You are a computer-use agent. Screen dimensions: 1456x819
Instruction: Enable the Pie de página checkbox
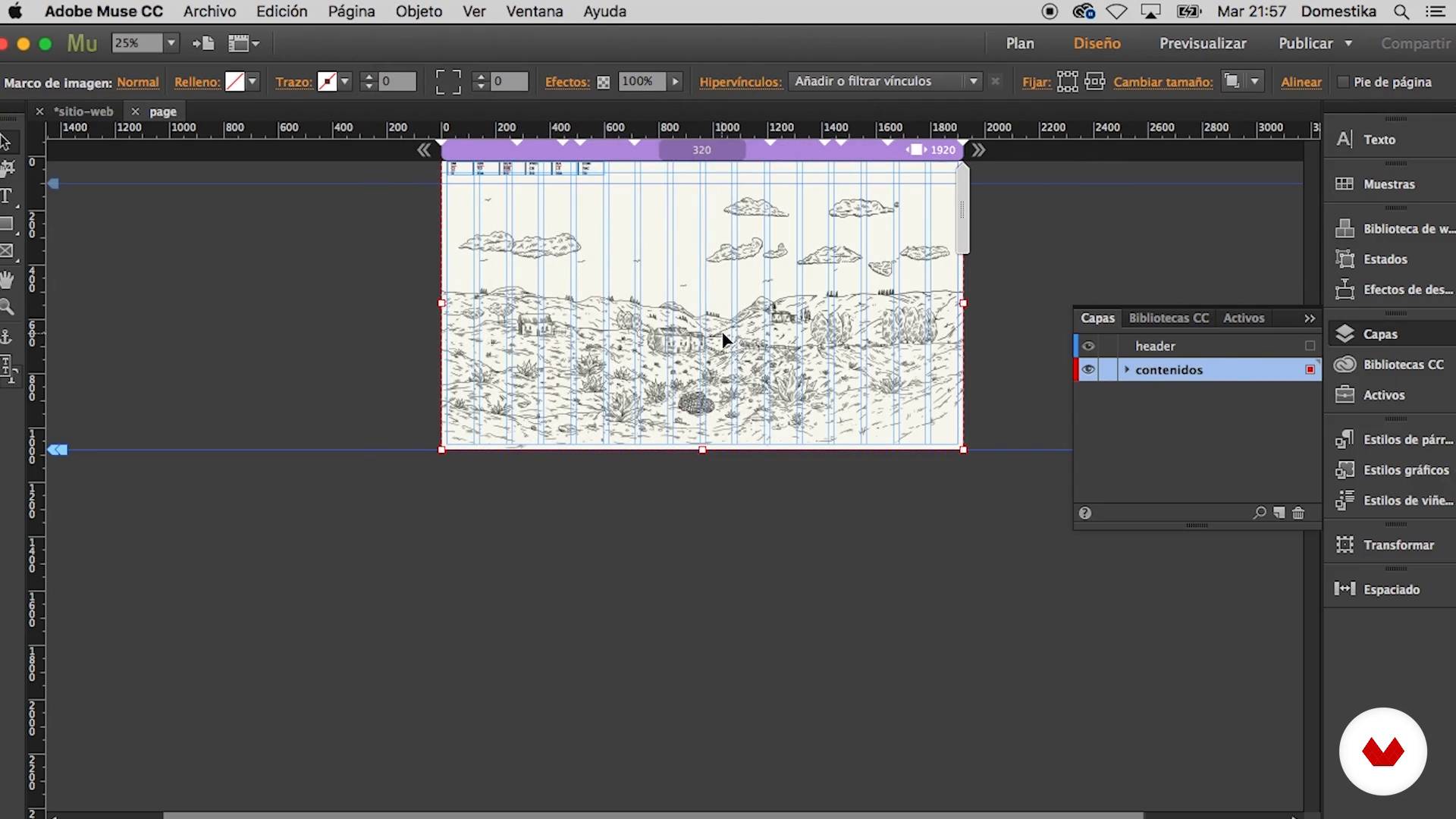click(x=1343, y=82)
